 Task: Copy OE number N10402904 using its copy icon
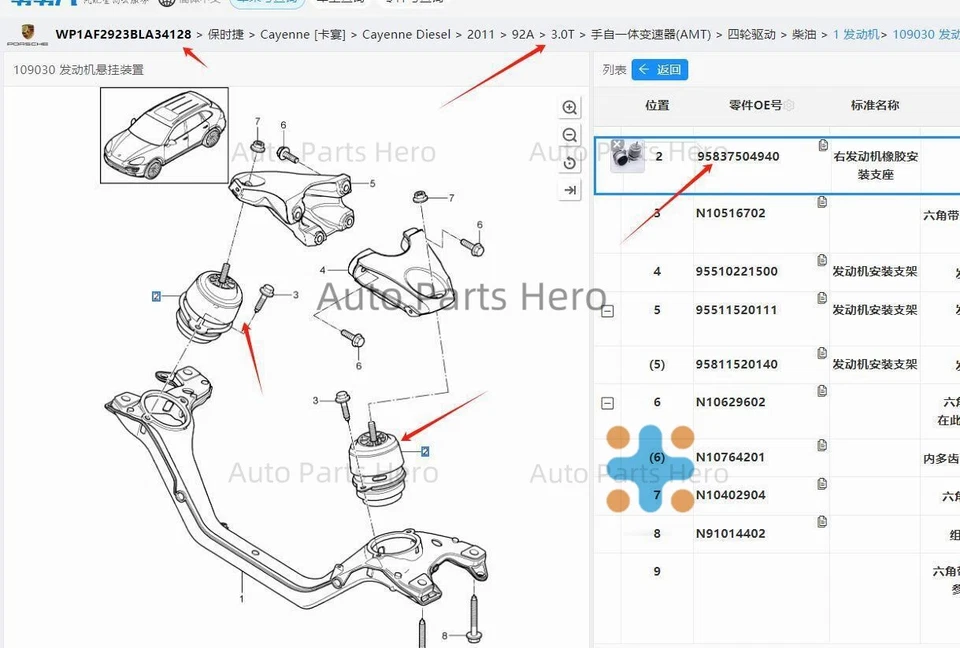point(822,484)
